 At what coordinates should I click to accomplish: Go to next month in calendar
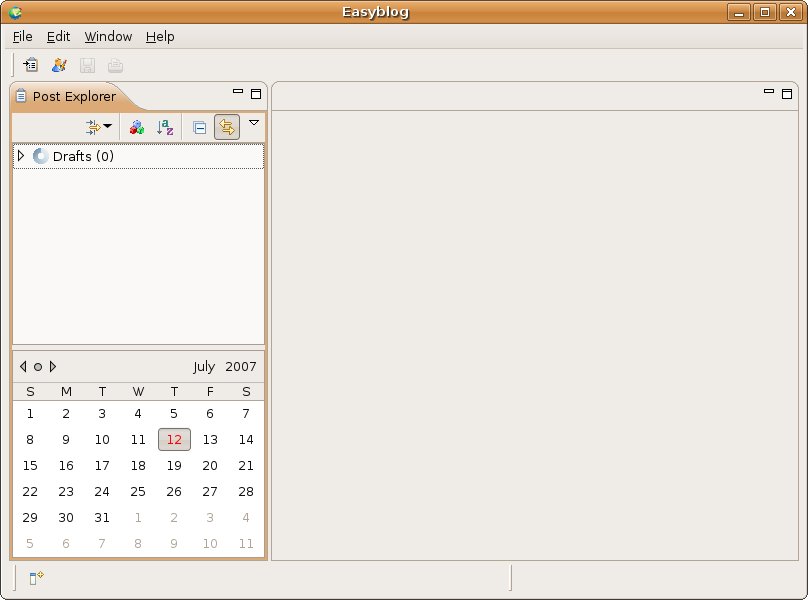(53, 366)
